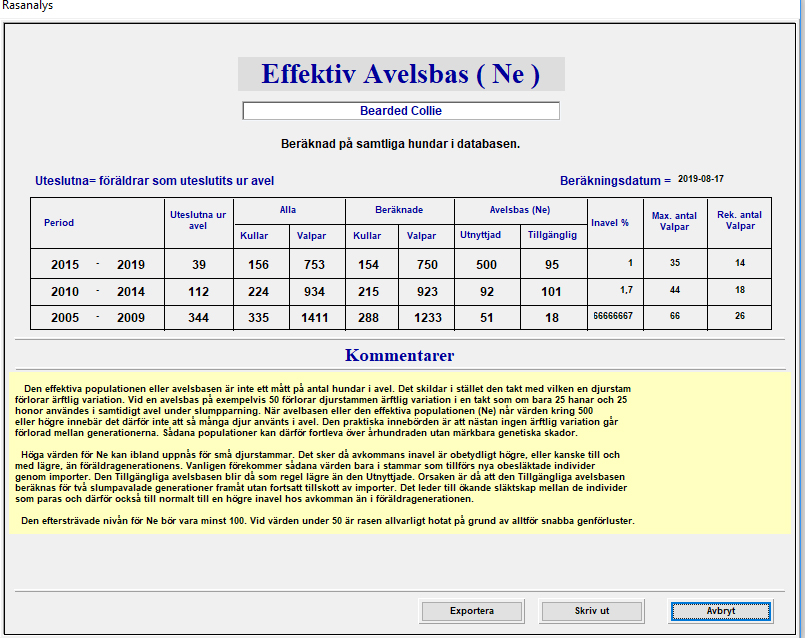Screen dimensions: 805x638
Task: Click the Inavel value 1,7
Action: (626, 290)
